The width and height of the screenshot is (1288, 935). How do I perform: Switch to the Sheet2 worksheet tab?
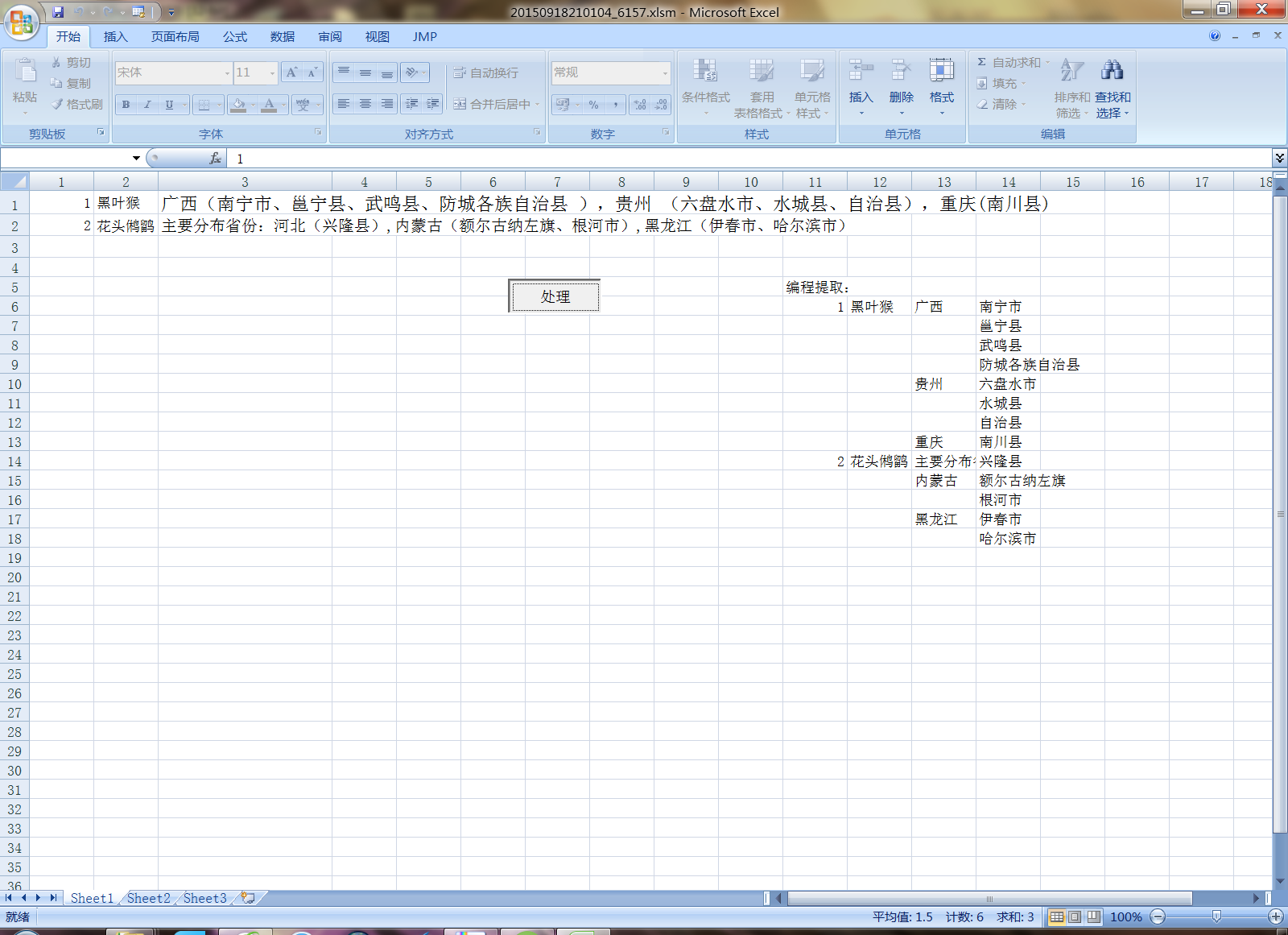click(x=148, y=898)
